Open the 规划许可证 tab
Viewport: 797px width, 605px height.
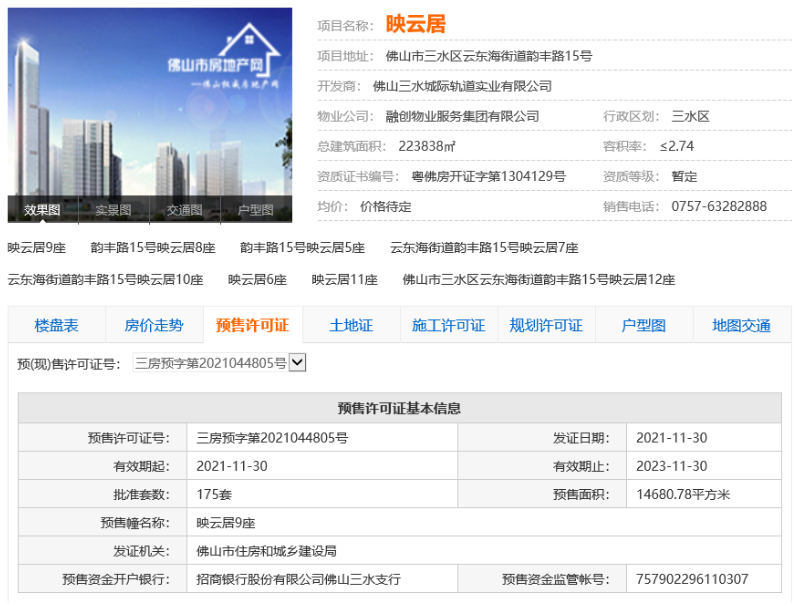(546, 325)
